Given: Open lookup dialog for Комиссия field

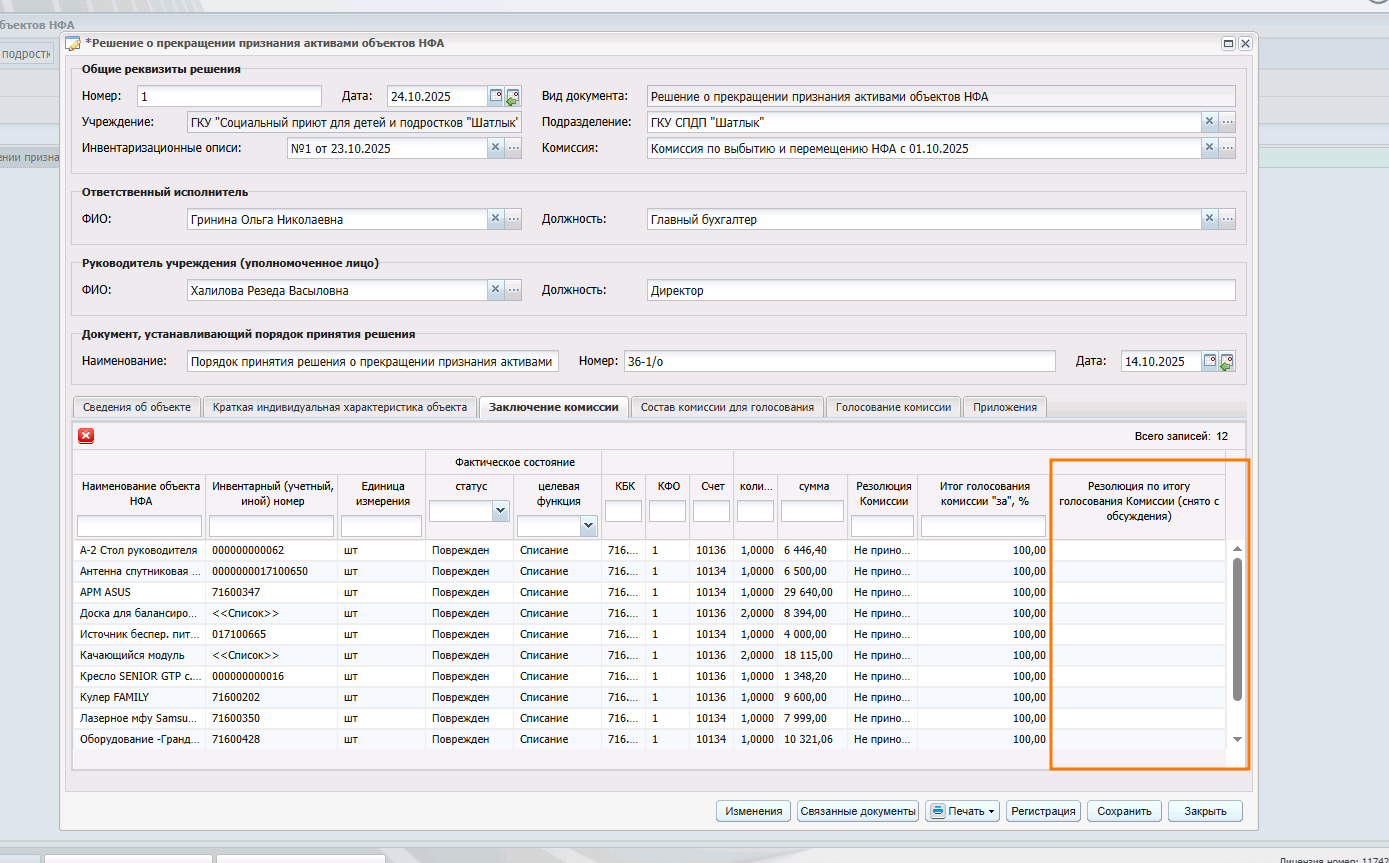Looking at the screenshot, I should point(1227,148).
